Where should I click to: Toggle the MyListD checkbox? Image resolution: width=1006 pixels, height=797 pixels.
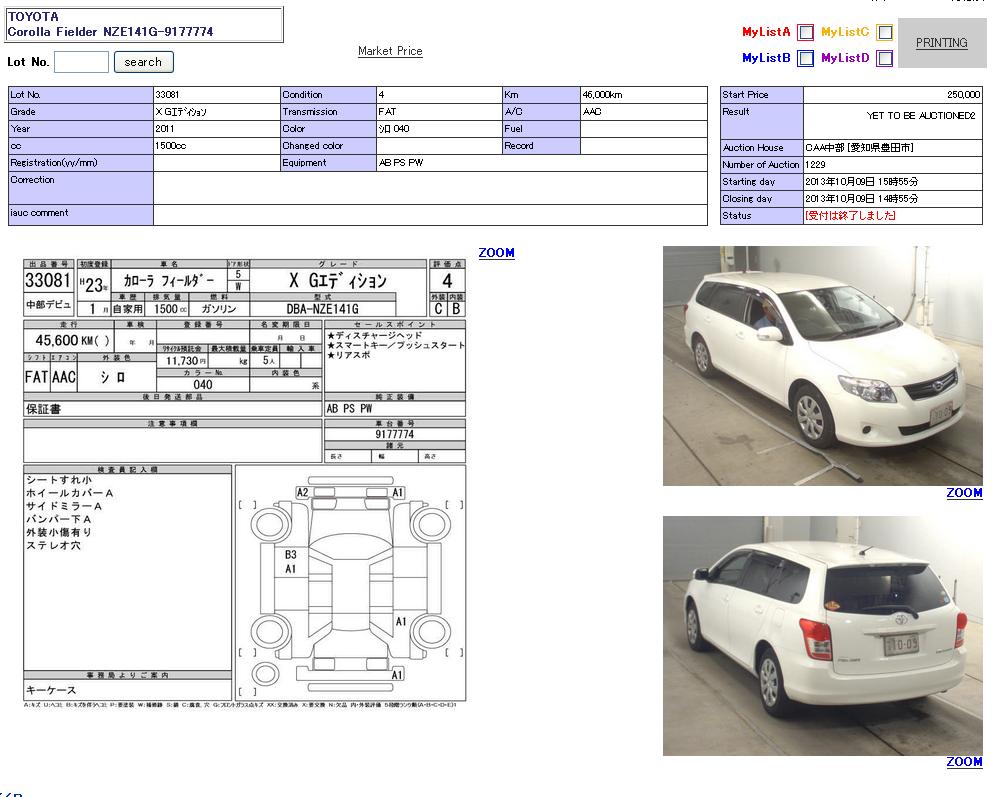(x=885, y=58)
